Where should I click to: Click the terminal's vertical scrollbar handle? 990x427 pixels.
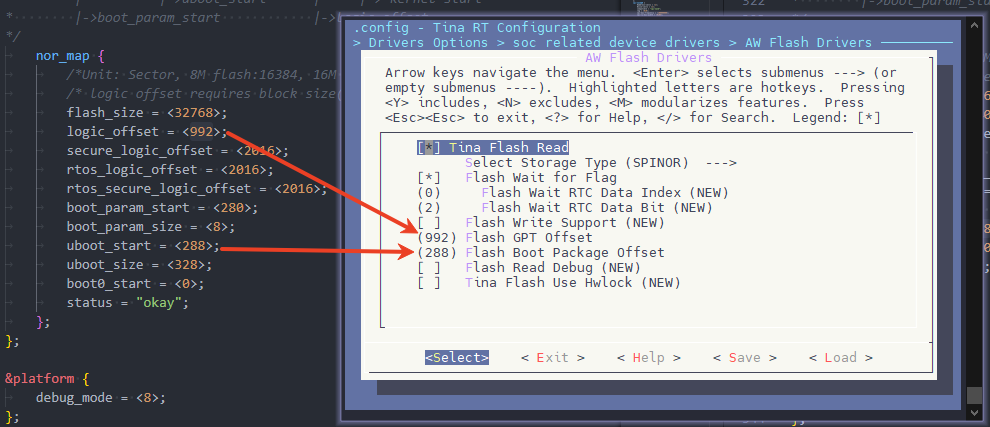click(972, 393)
